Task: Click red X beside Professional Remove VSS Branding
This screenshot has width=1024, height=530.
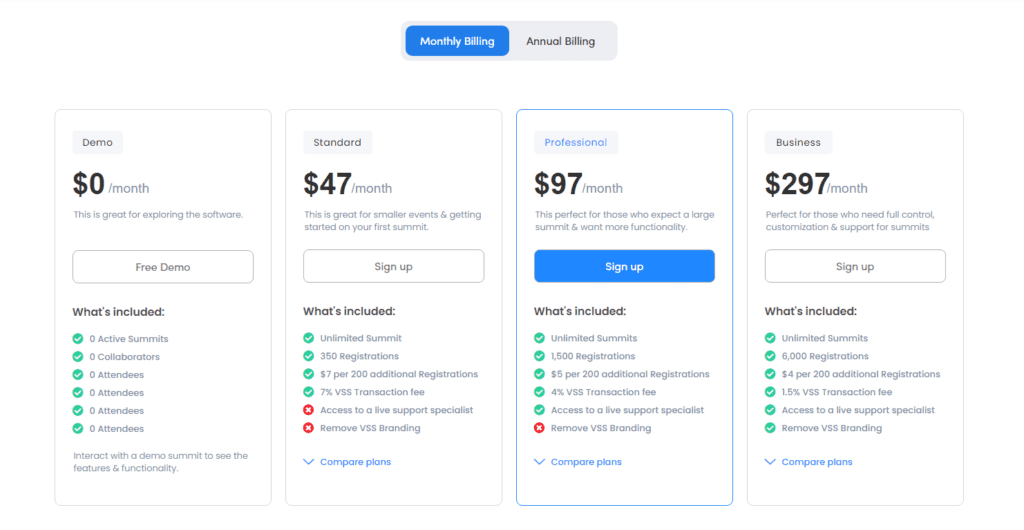Action: click(x=539, y=428)
